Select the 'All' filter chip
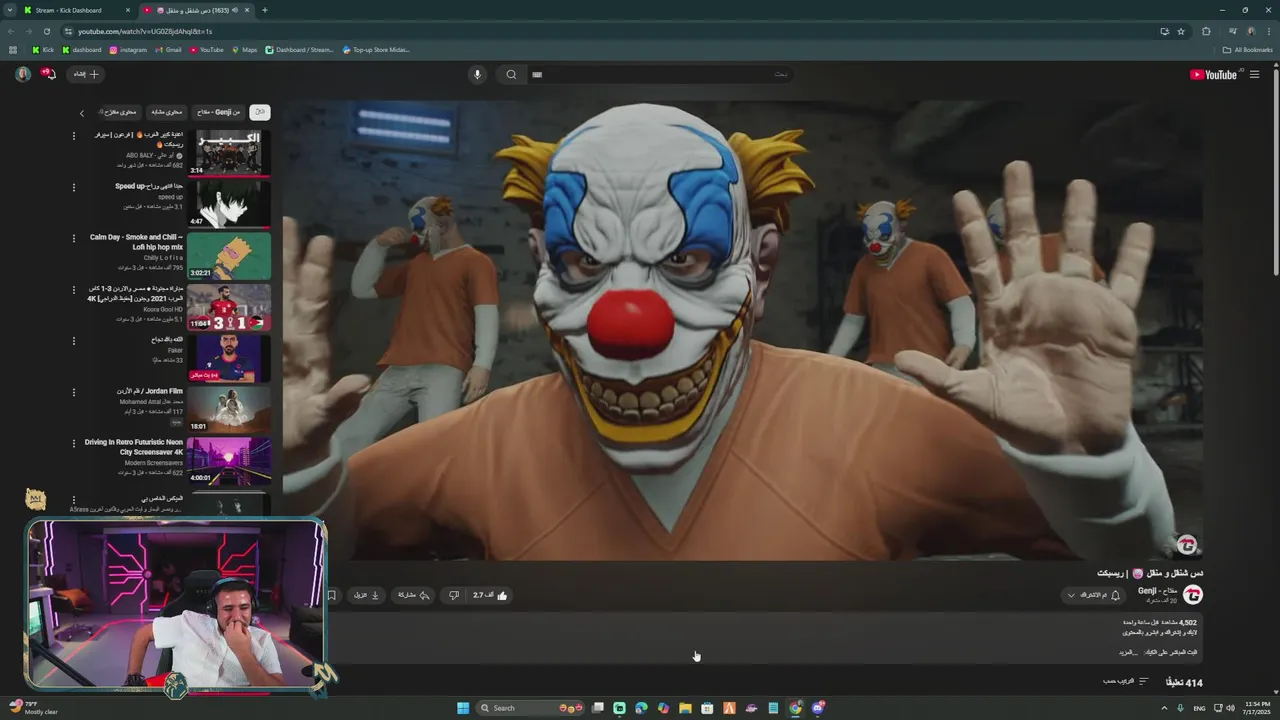The height and width of the screenshot is (720, 1280). [260, 112]
